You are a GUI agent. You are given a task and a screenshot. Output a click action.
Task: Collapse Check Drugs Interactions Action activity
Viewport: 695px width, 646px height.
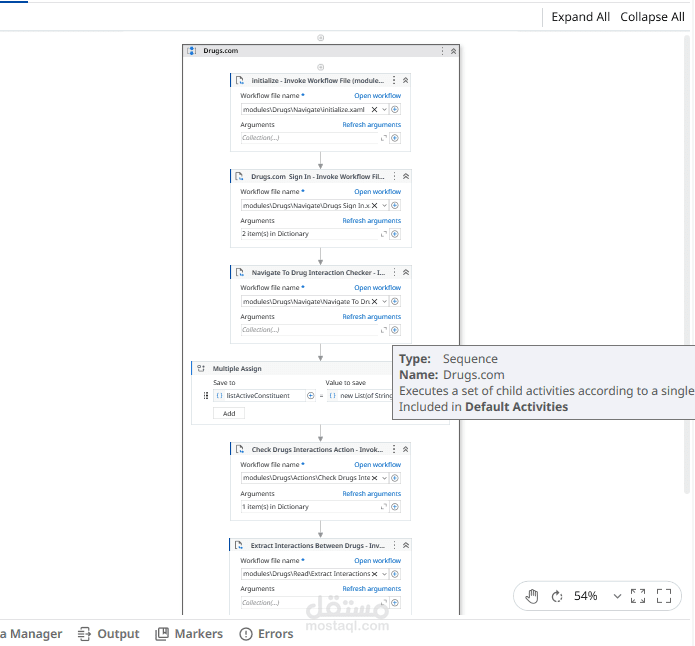[x=406, y=449]
